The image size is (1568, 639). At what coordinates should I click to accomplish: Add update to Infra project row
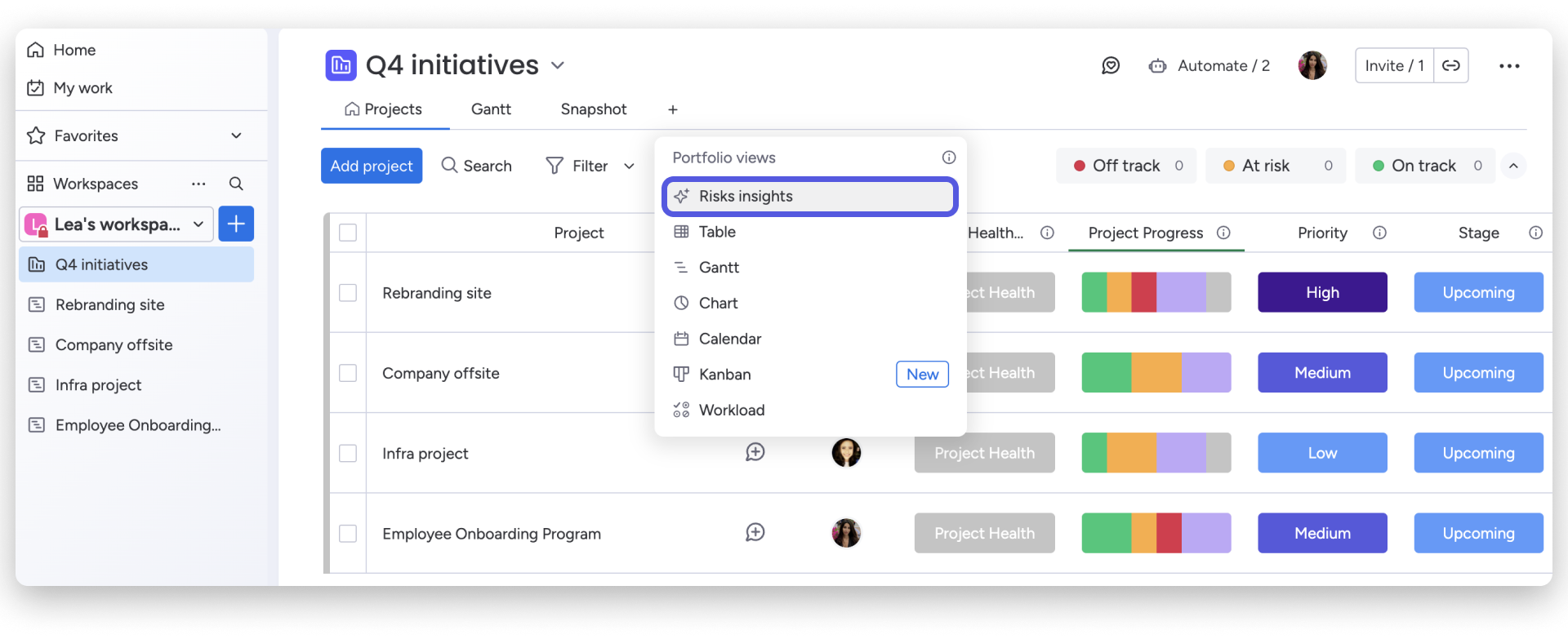755,452
